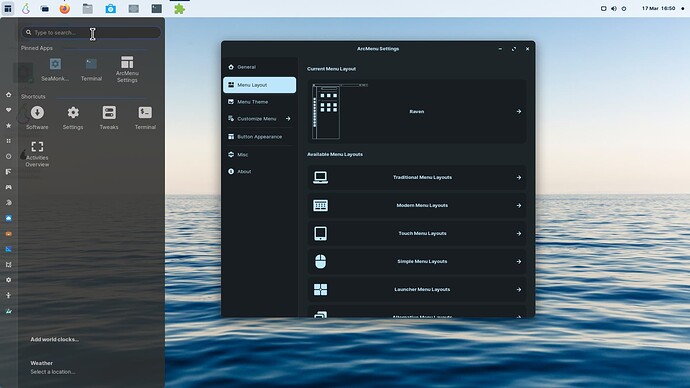Screen dimensions: 690x388
Task: Expand Traditional Menu Layouts row
Action: 417,177
